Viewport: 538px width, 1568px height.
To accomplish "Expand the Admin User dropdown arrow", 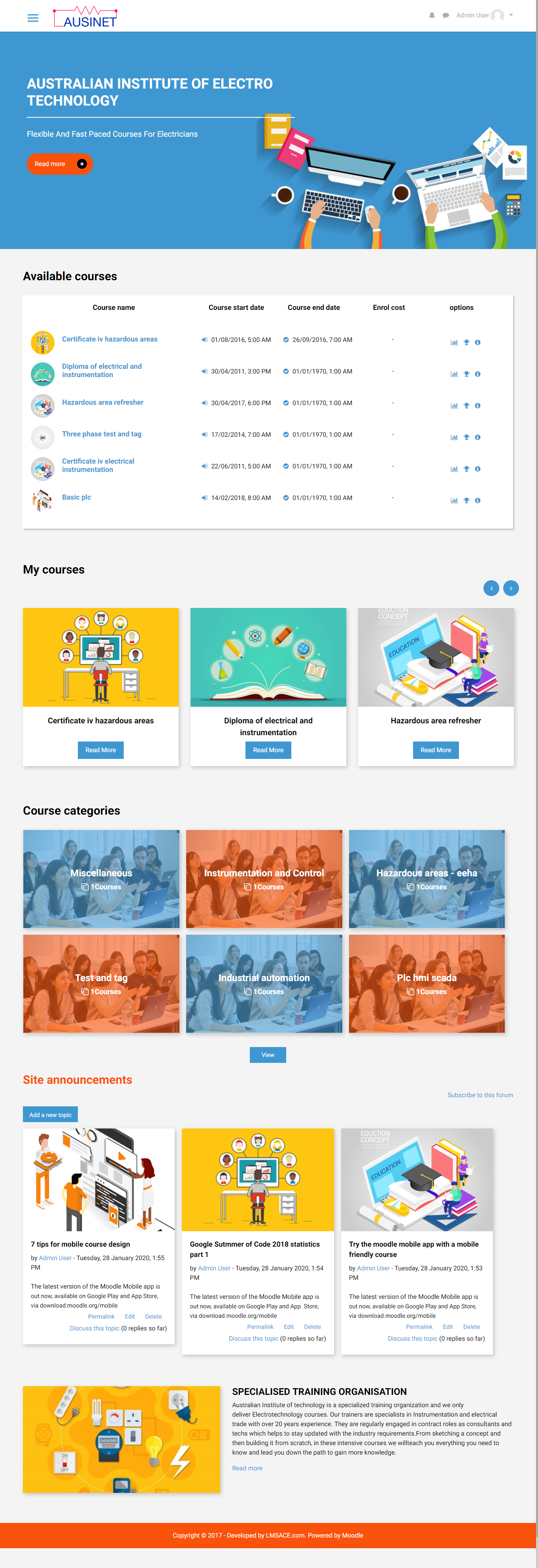I will pos(511,15).
